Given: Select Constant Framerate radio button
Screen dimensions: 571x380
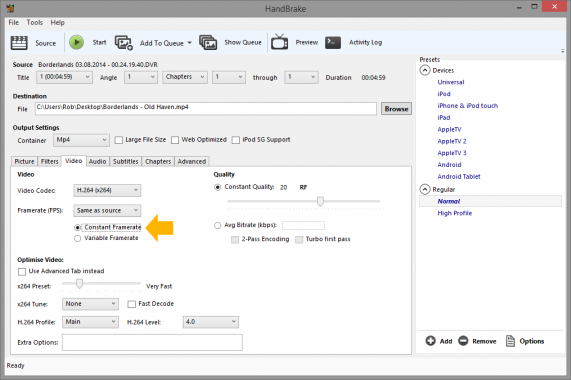Looking at the screenshot, I should tap(78, 227).
